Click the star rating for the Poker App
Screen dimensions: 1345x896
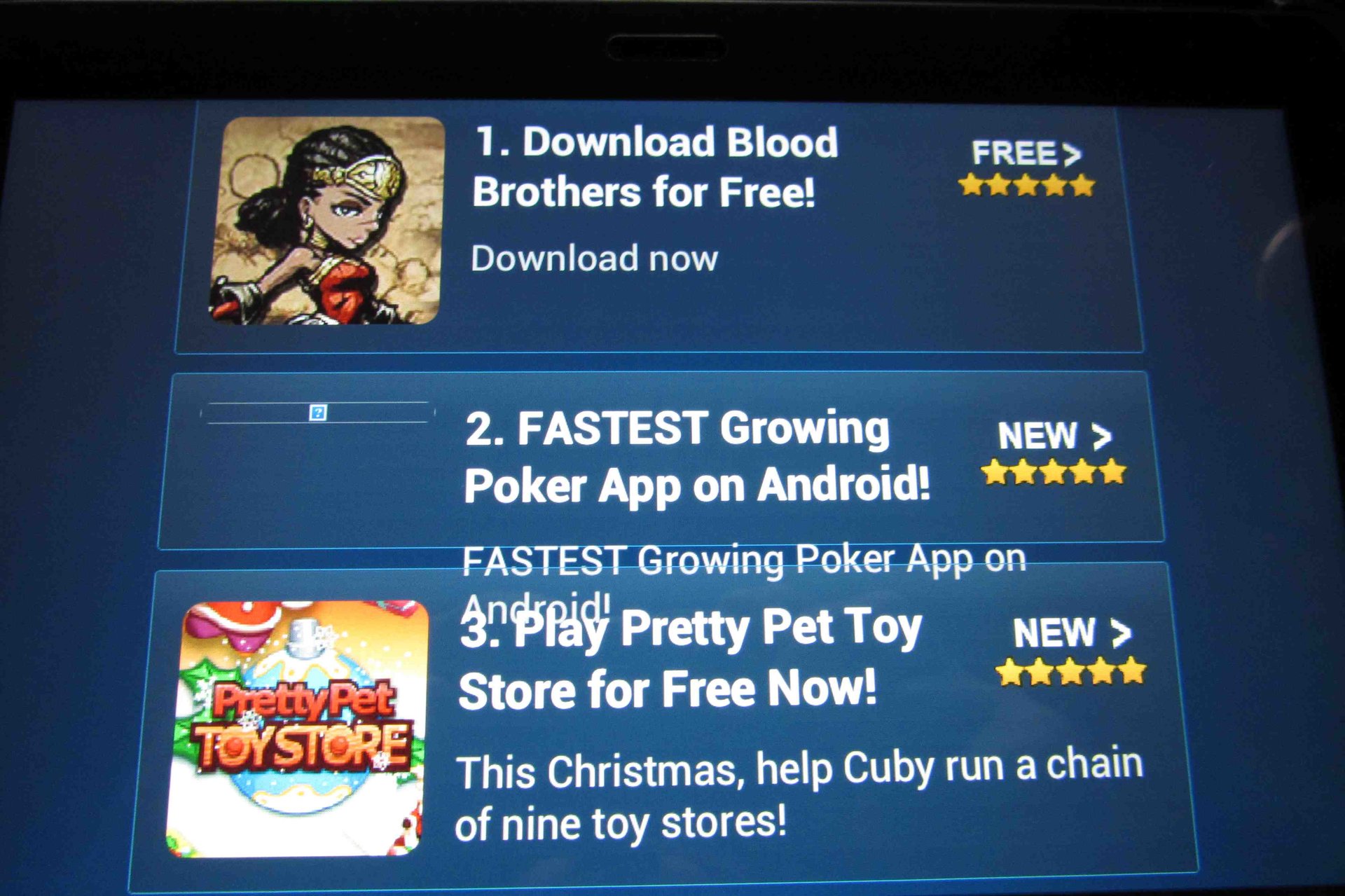(1053, 471)
